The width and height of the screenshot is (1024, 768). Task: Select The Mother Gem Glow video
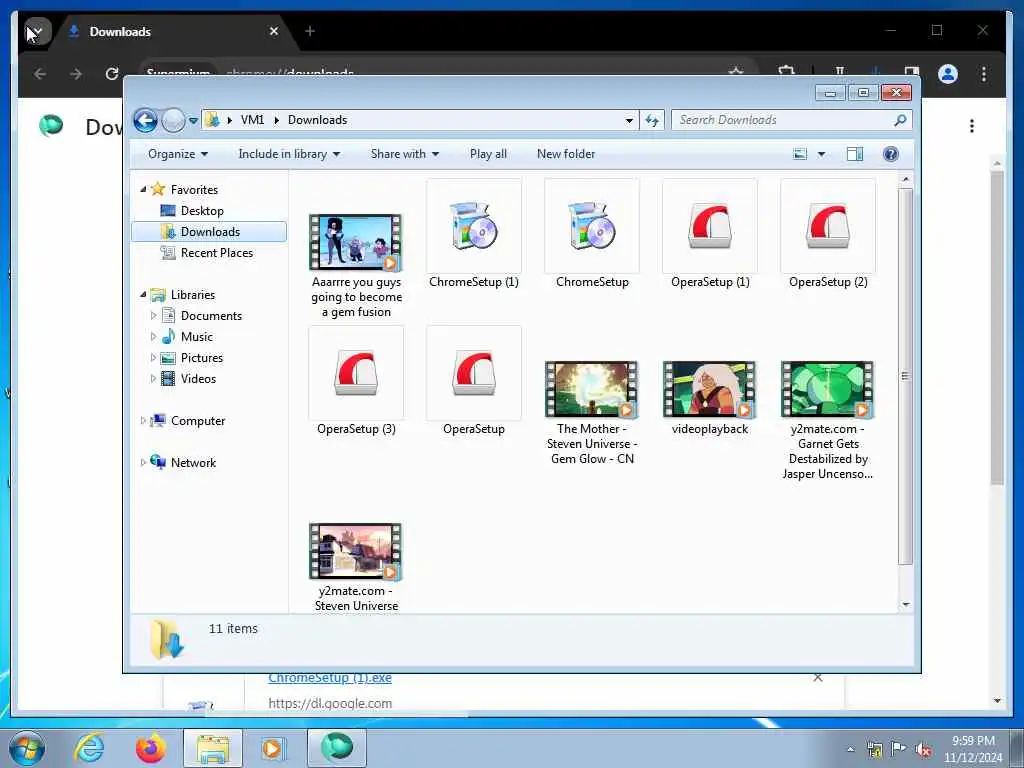592,390
